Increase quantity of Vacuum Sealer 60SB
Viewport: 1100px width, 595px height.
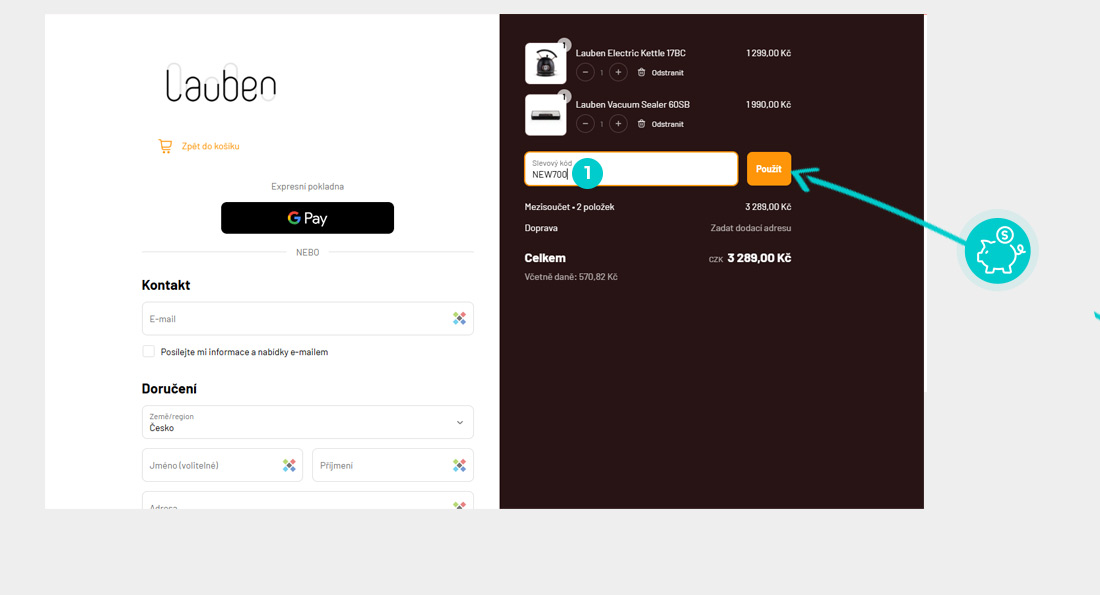(x=618, y=124)
